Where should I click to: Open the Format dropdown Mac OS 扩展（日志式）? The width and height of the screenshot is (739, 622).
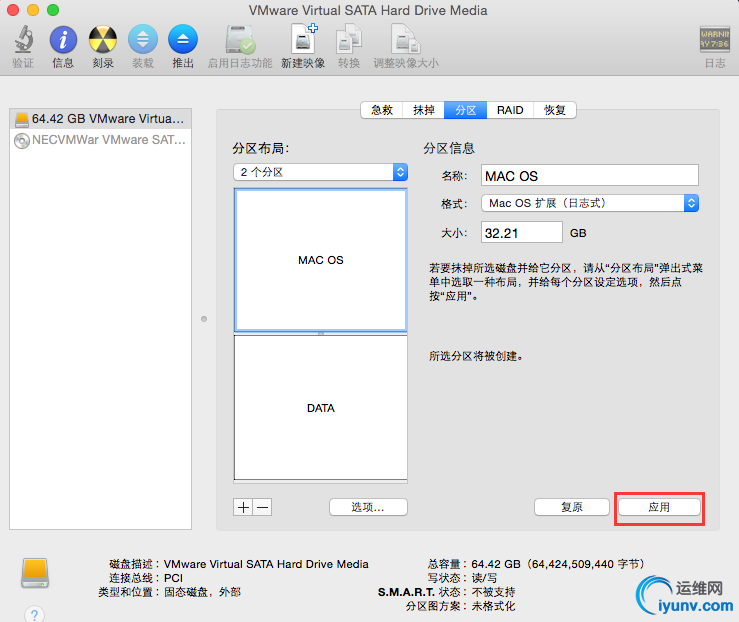pyautogui.click(x=590, y=203)
